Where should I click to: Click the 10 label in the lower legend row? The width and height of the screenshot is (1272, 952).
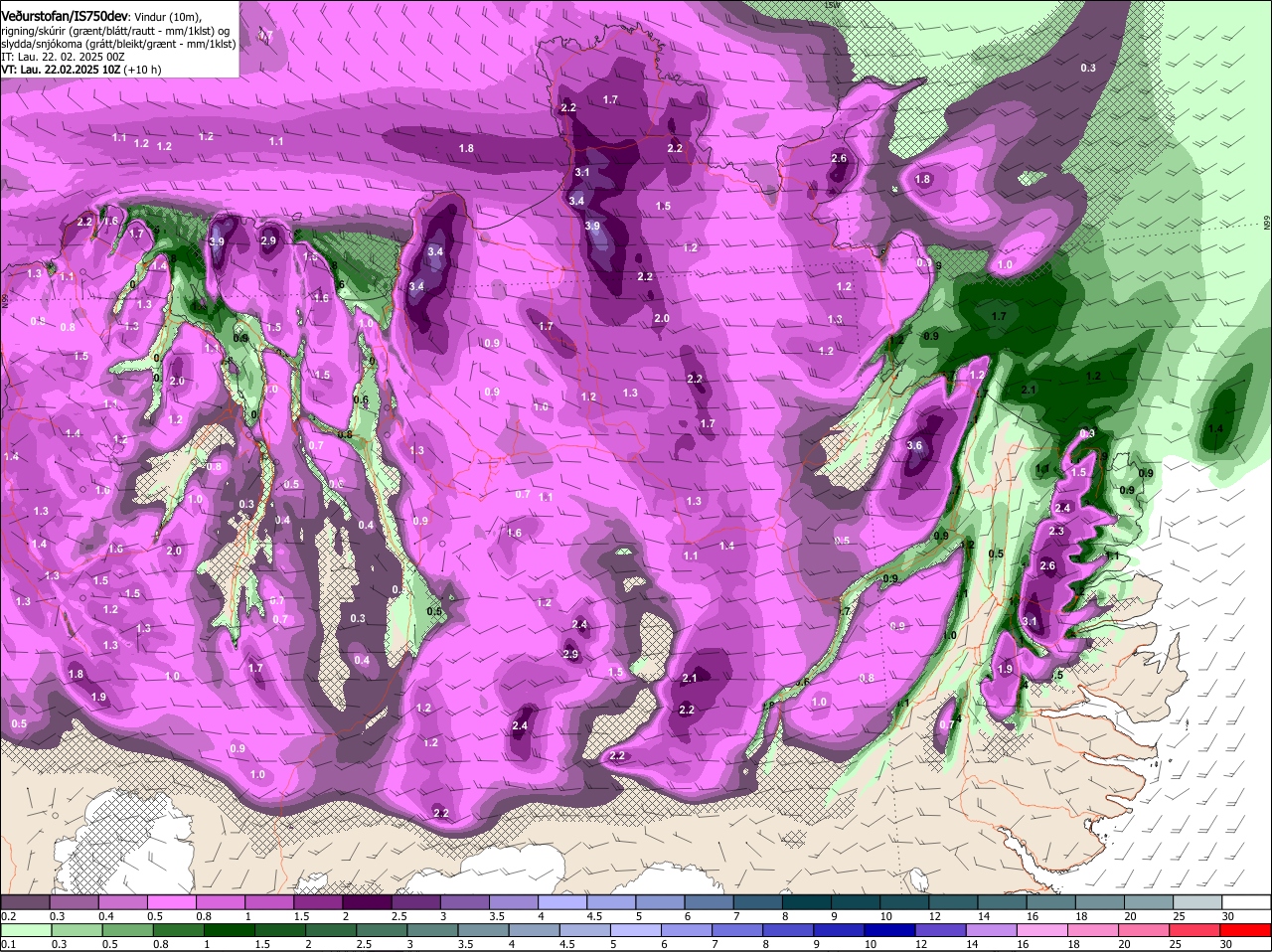(x=871, y=944)
